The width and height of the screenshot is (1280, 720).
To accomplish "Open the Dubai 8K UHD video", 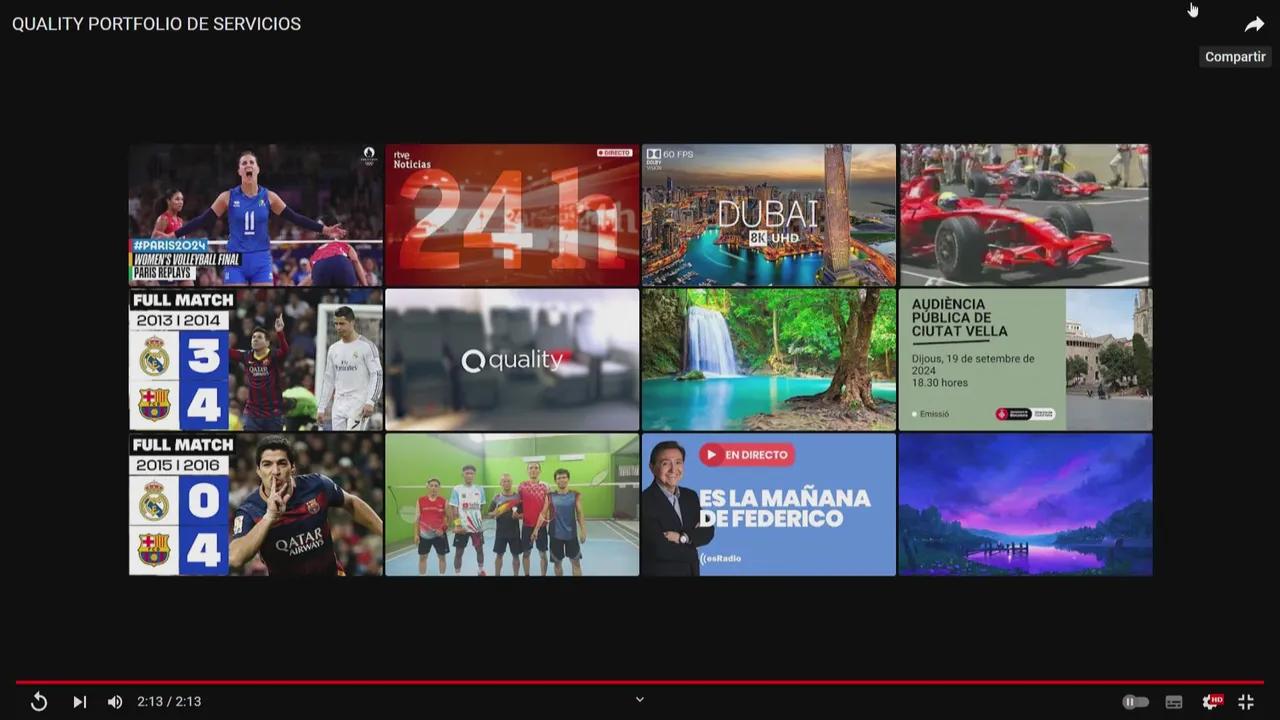I will click(x=769, y=215).
